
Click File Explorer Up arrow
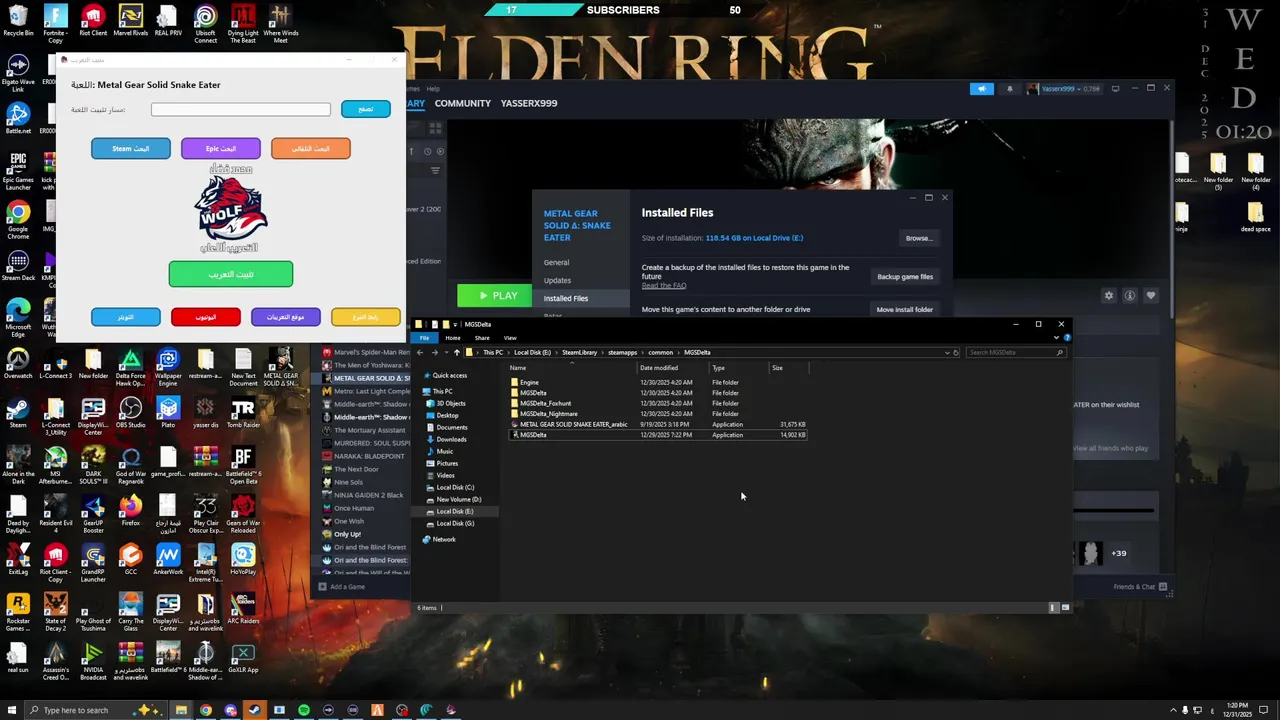457,352
